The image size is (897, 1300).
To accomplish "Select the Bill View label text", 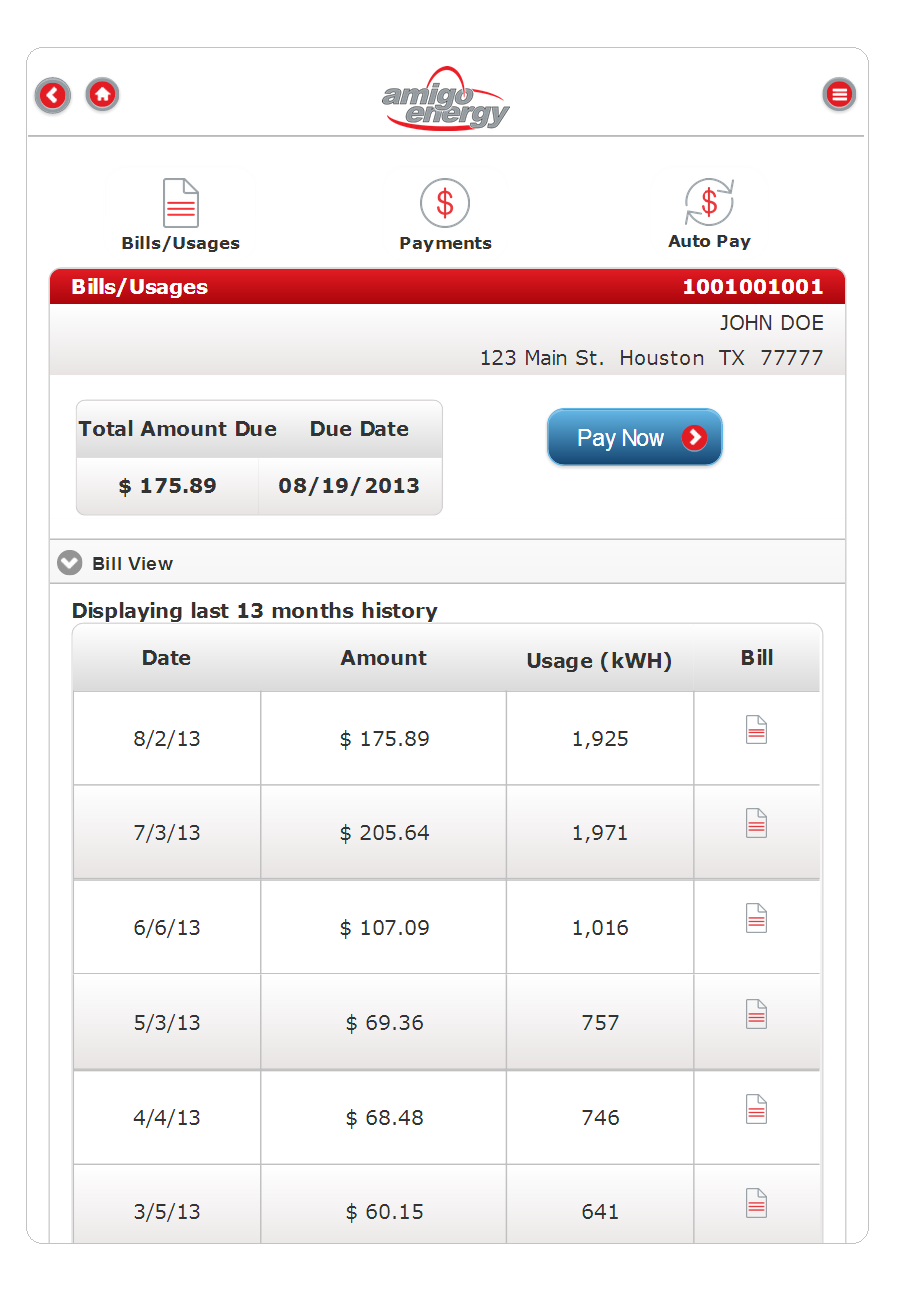I will (132, 564).
